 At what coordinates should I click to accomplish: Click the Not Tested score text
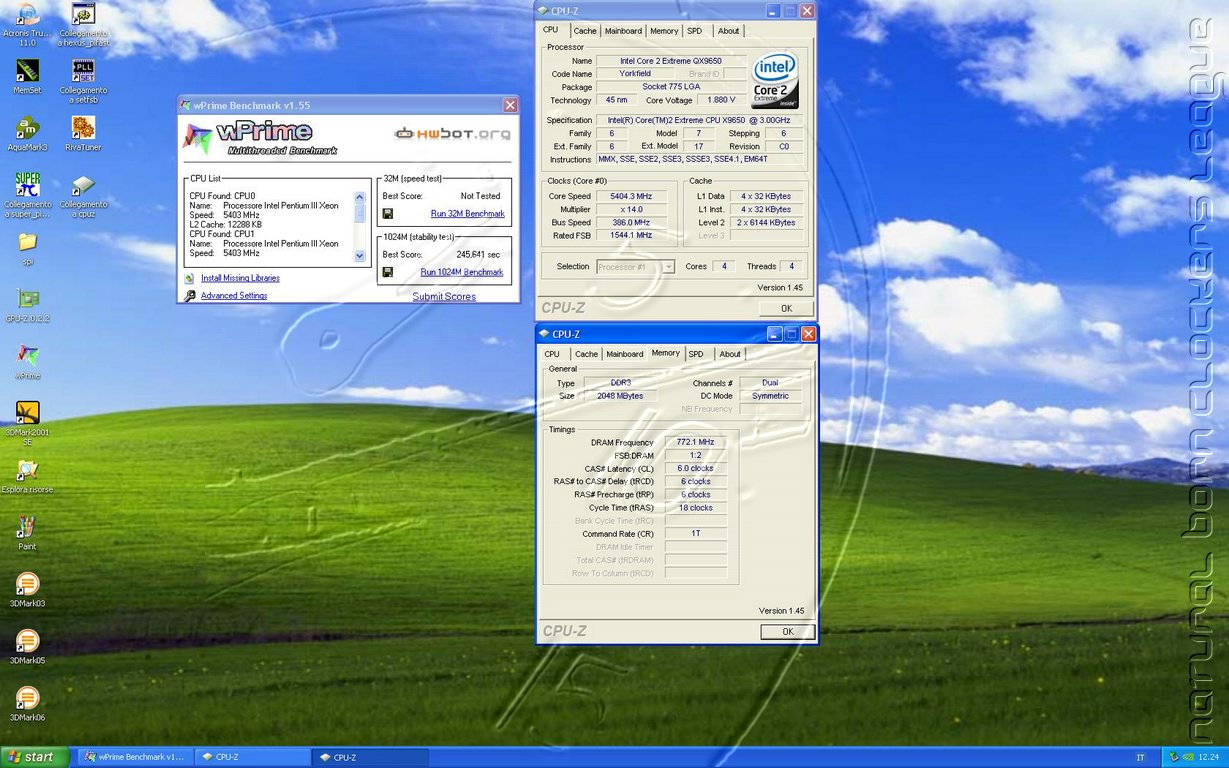coord(480,196)
